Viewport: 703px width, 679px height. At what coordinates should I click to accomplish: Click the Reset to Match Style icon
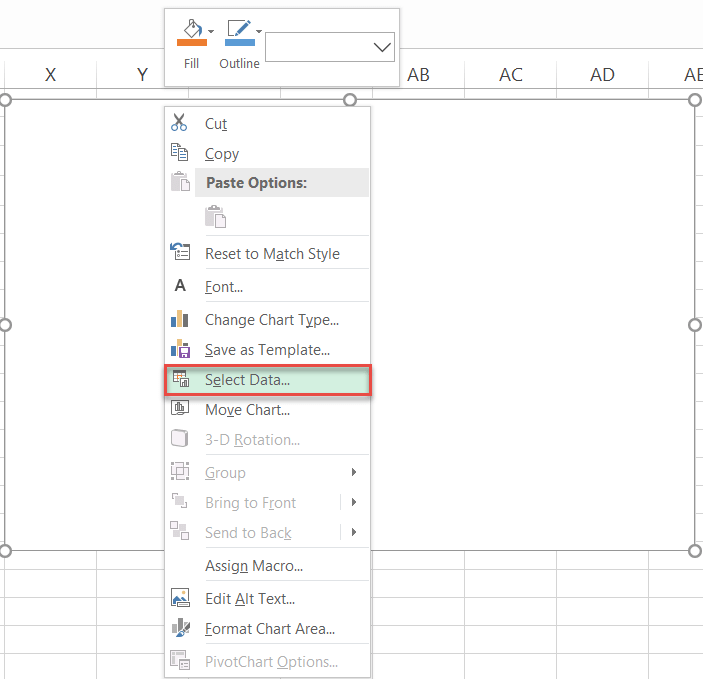(180, 252)
